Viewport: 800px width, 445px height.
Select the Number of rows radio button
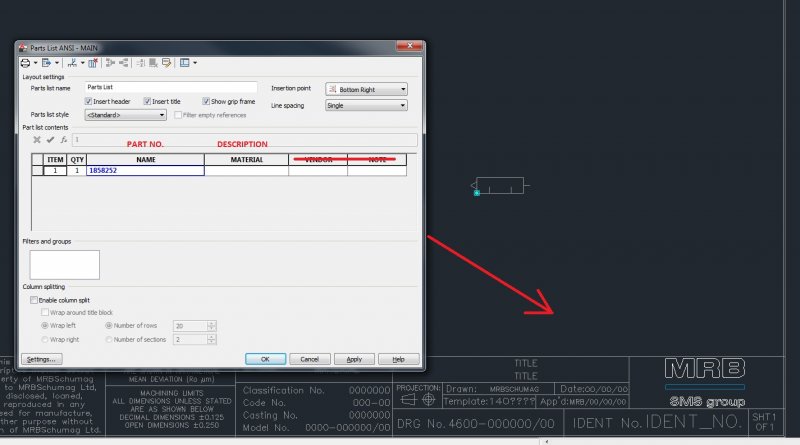tap(109, 326)
